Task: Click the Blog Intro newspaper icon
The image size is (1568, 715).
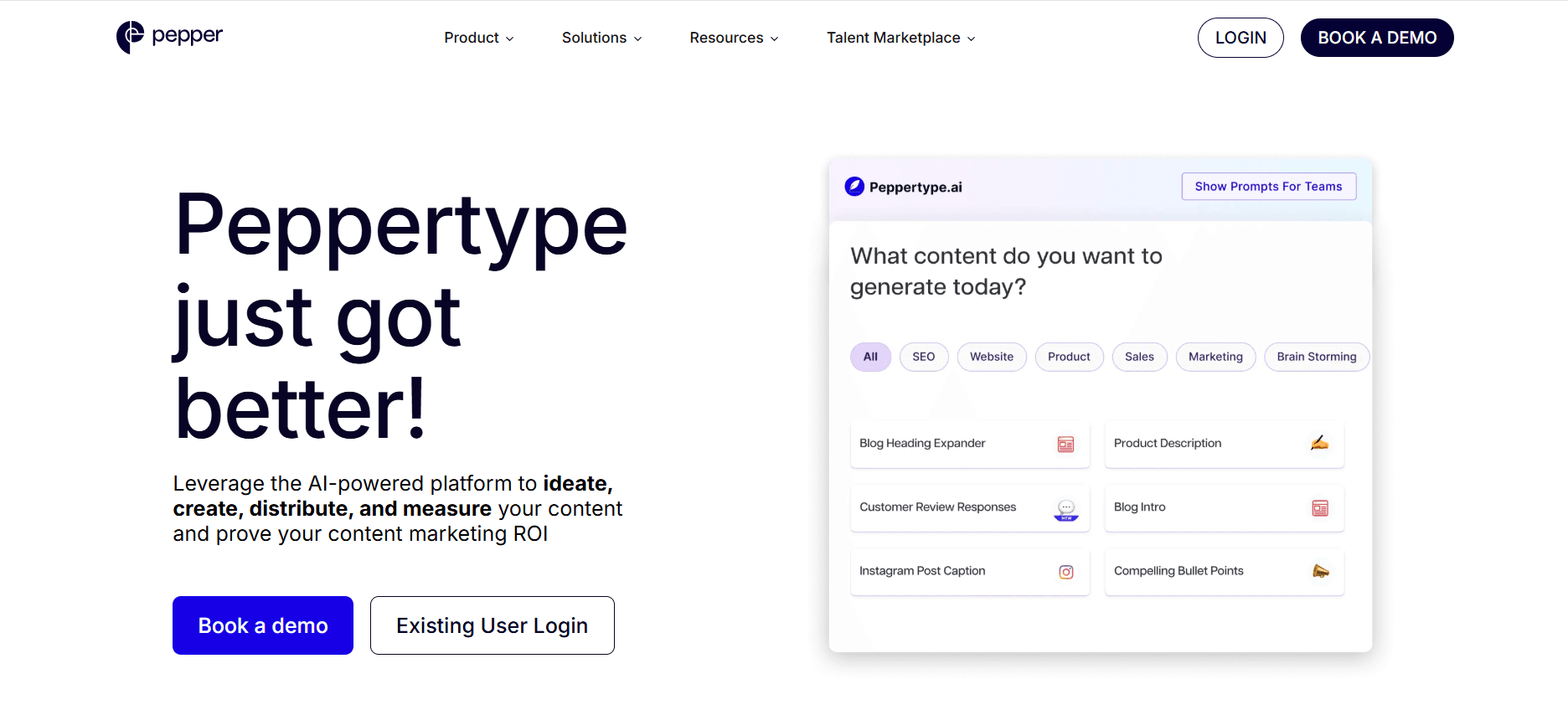Action: (x=1320, y=508)
